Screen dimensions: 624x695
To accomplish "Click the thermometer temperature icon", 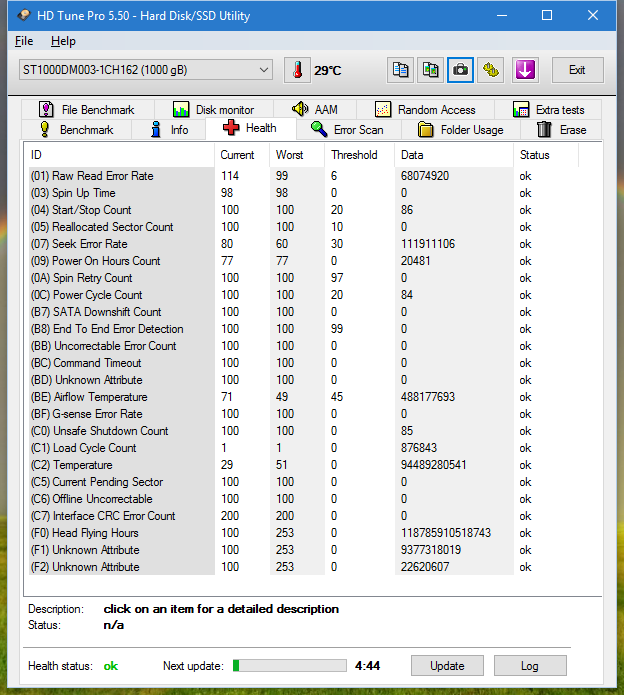I will click(297, 70).
